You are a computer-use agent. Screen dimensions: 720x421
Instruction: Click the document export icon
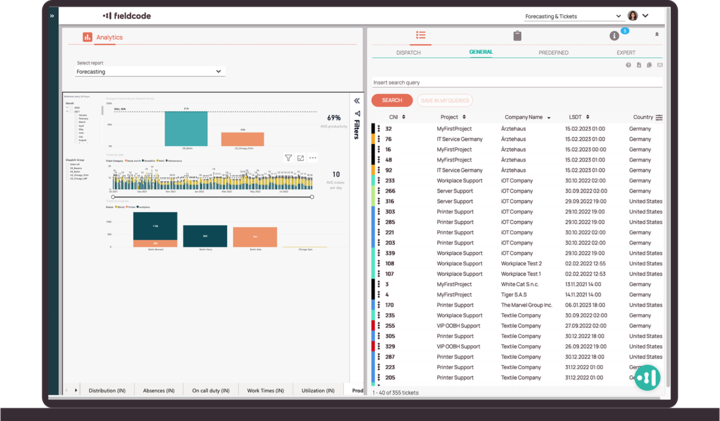click(x=639, y=65)
